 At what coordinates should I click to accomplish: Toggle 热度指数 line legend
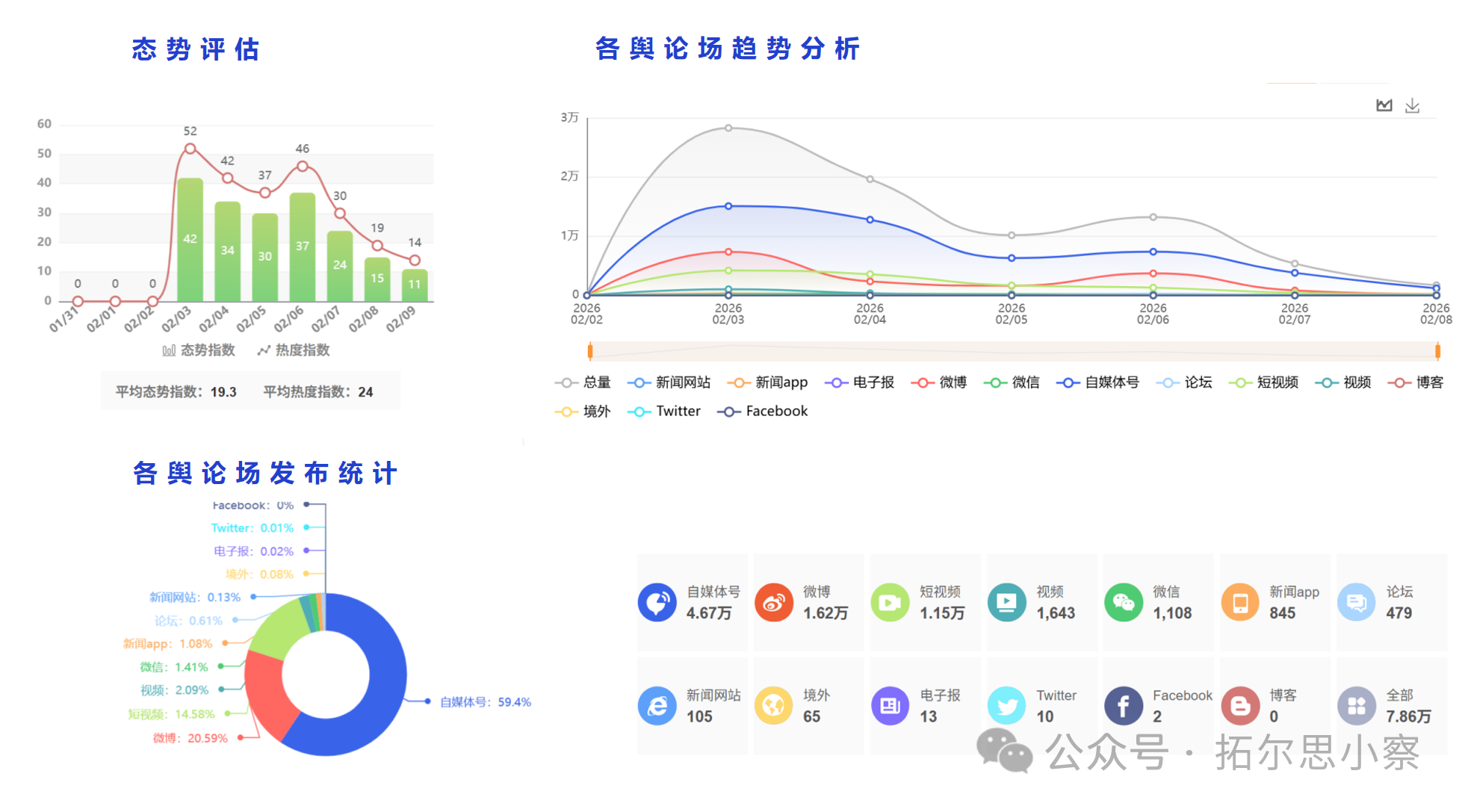coord(294,350)
